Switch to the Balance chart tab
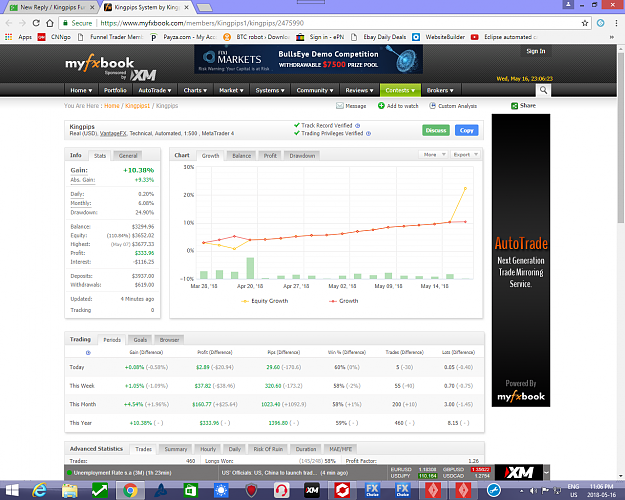Screen dimensions: 625x500 [242, 156]
